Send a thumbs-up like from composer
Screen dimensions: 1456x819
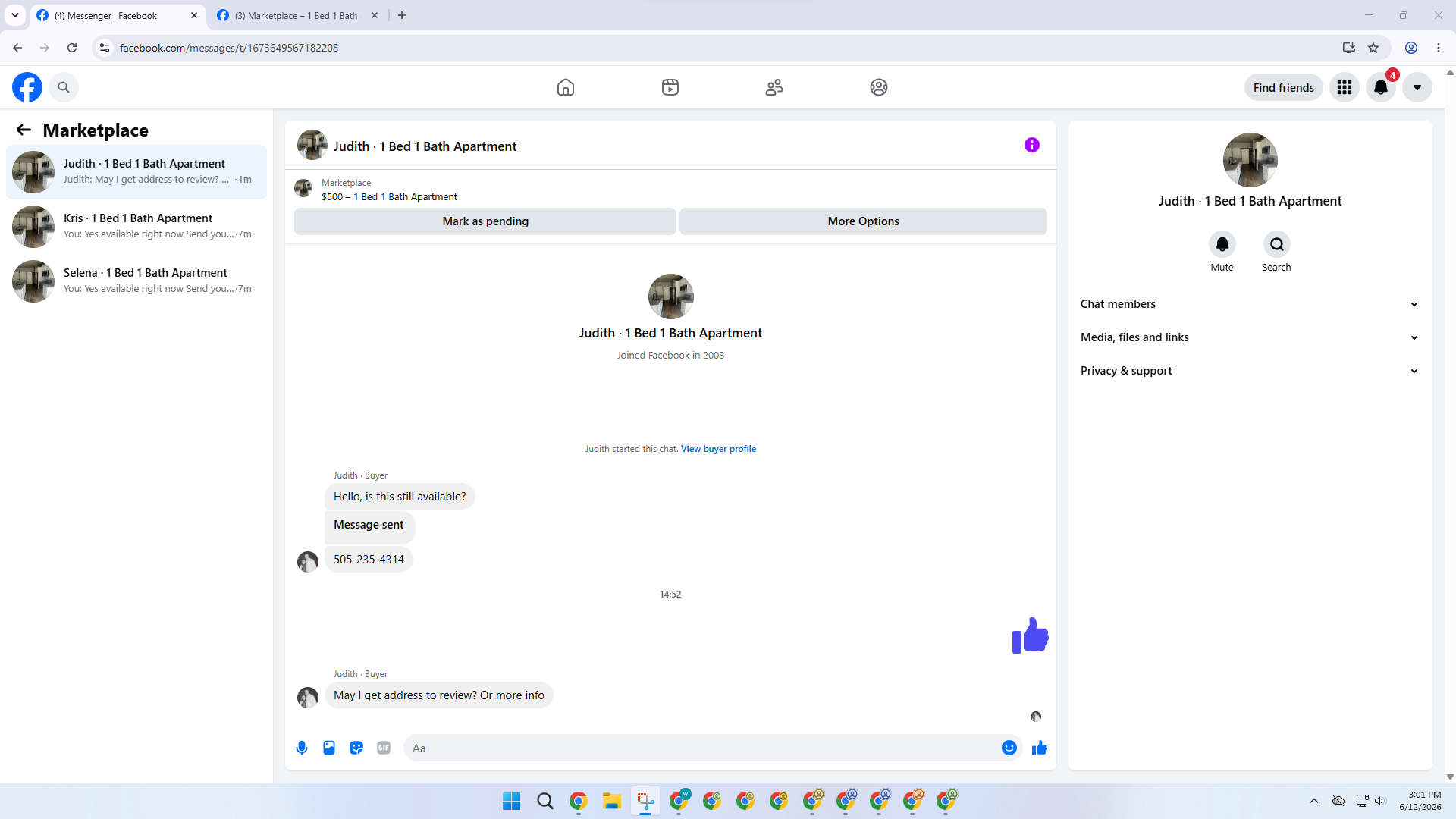click(1040, 748)
